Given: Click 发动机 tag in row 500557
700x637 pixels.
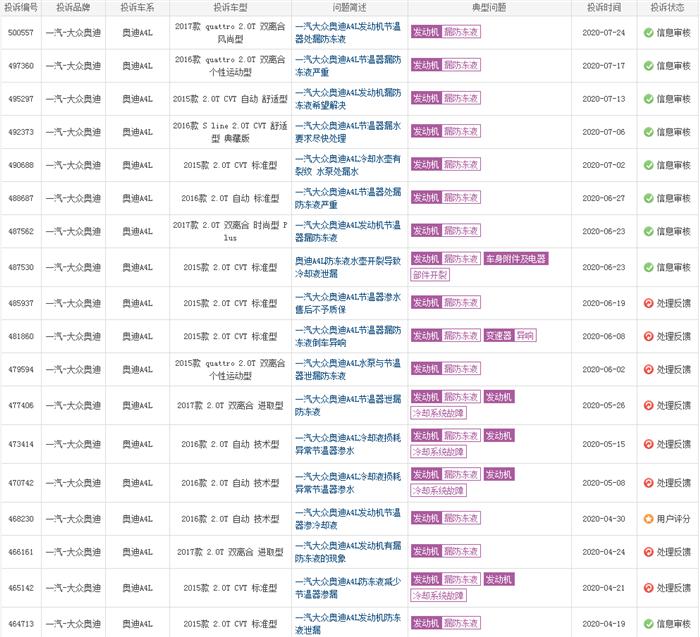Looking at the screenshot, I should (x=426, y=32).
